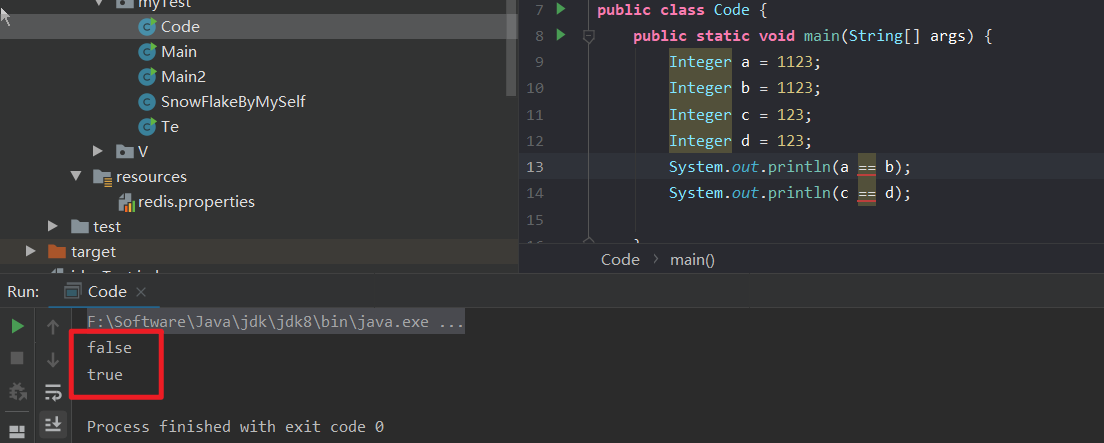The height and width of the screenshot is (443, 1104).
Task: Click the == operator in 'c == d'
Action: click(x=867, y=194)
